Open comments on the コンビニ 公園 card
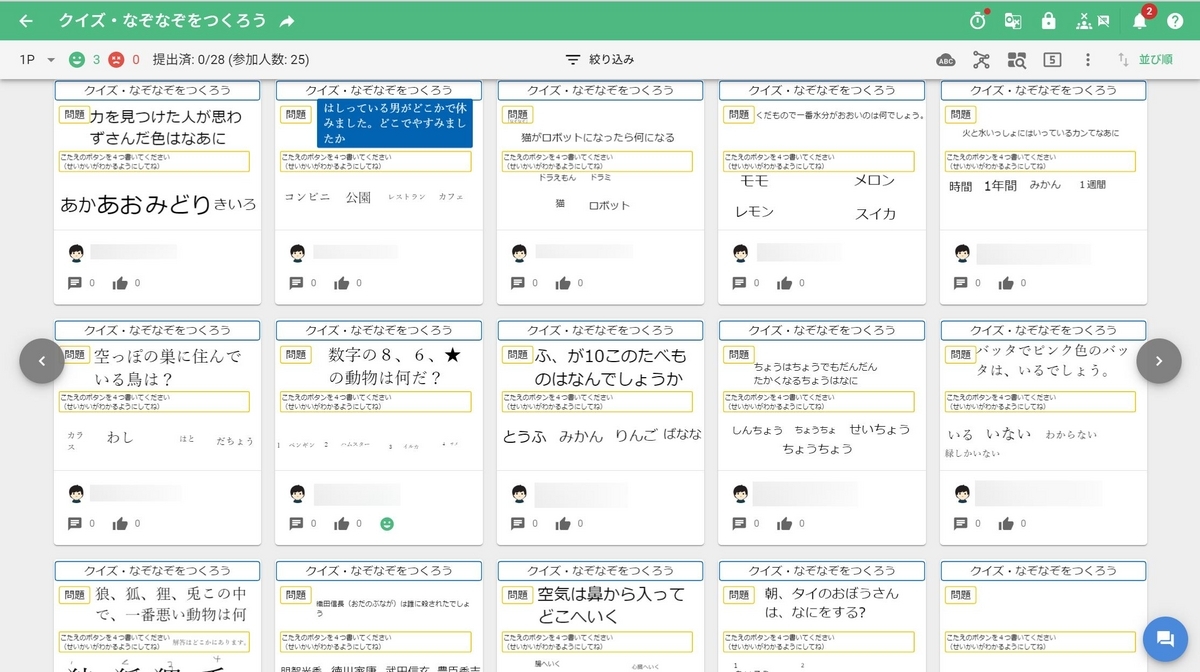1200x672 pixels. 296,283
